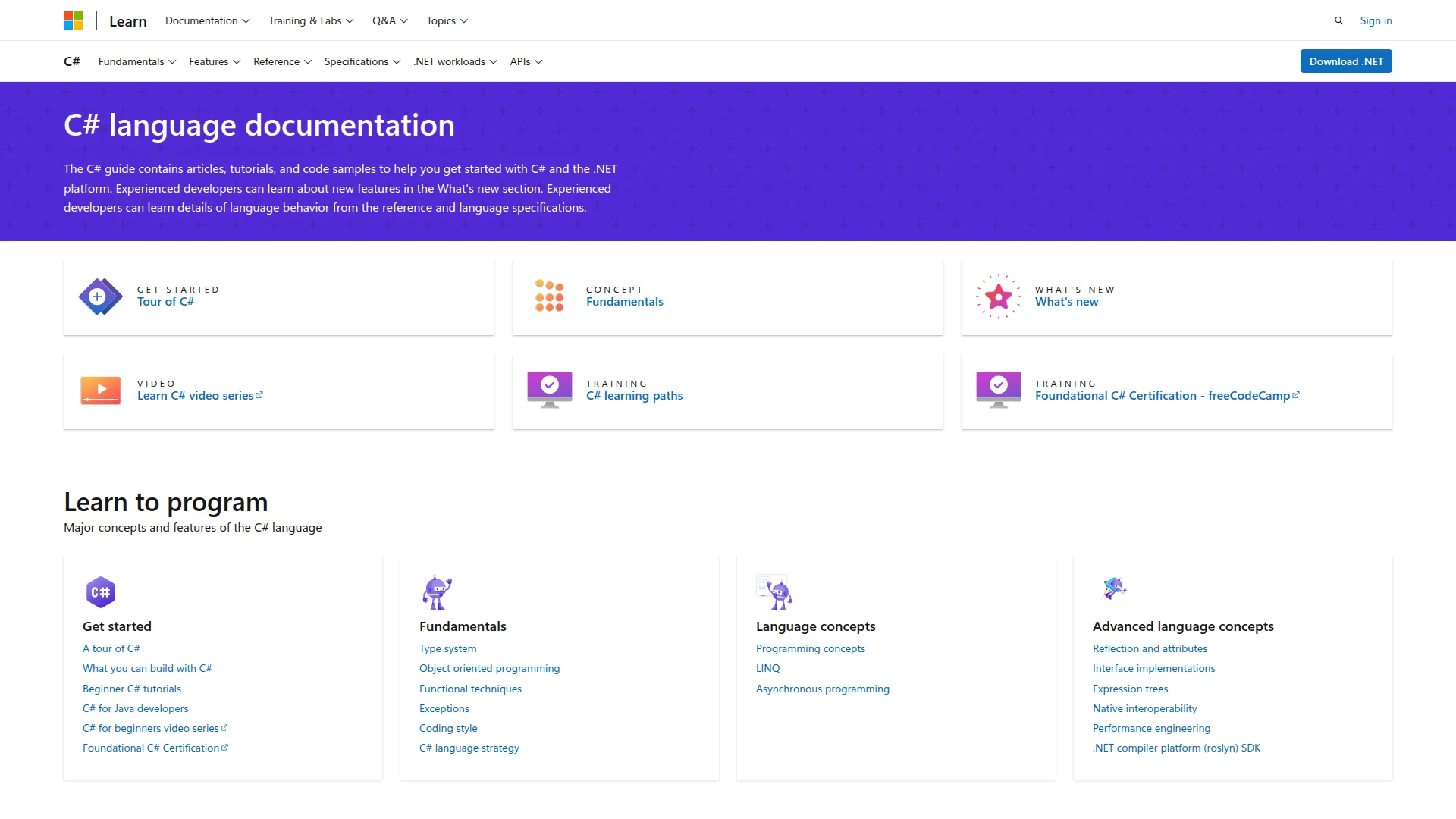Screen dimensions: 1456x819
Task: Click the Microsoft logo
Action: (73, 20)
